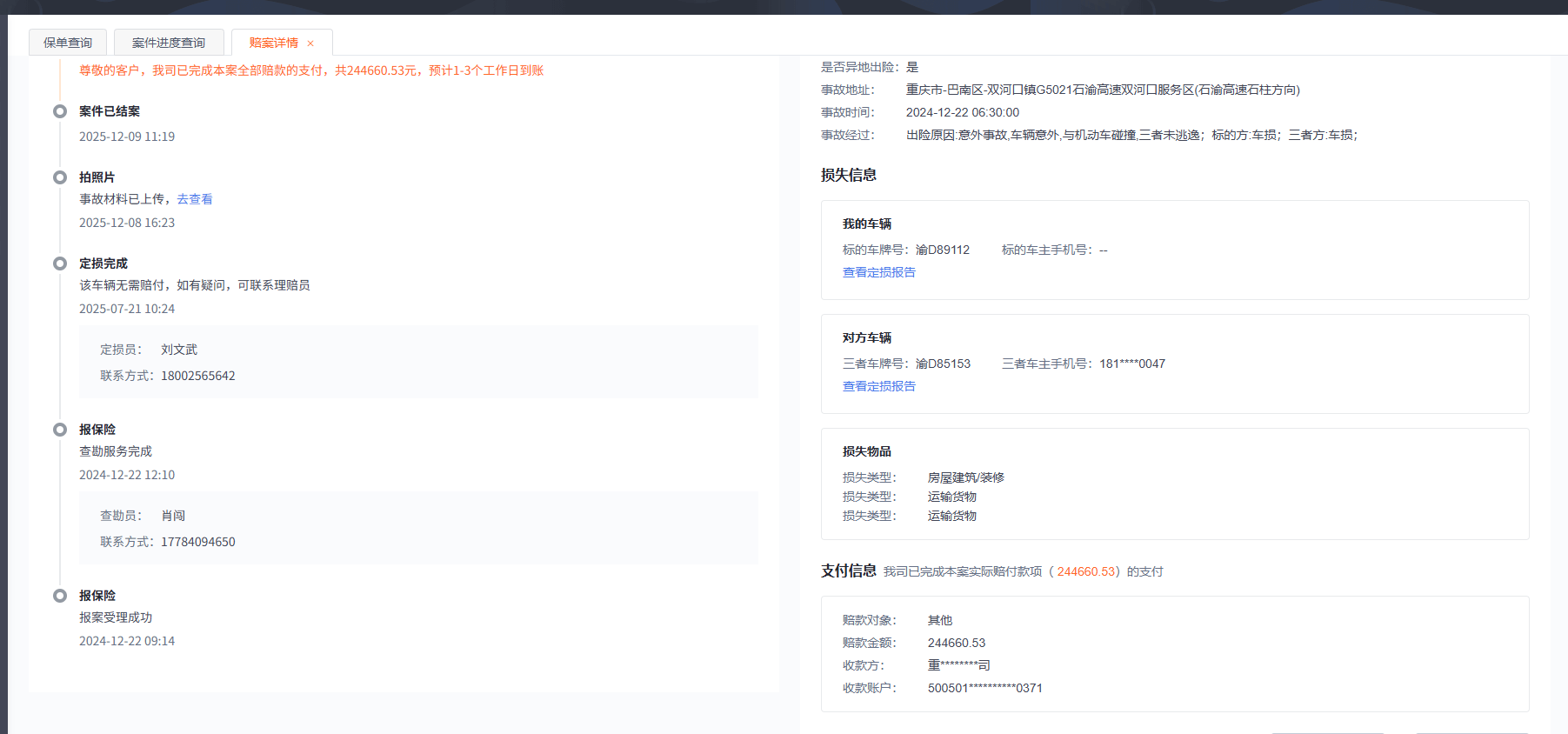This screenshot has width=1568, height=734.
Task: Select the 定损完成 timeline circle marker
Action: tap(60, 264)
